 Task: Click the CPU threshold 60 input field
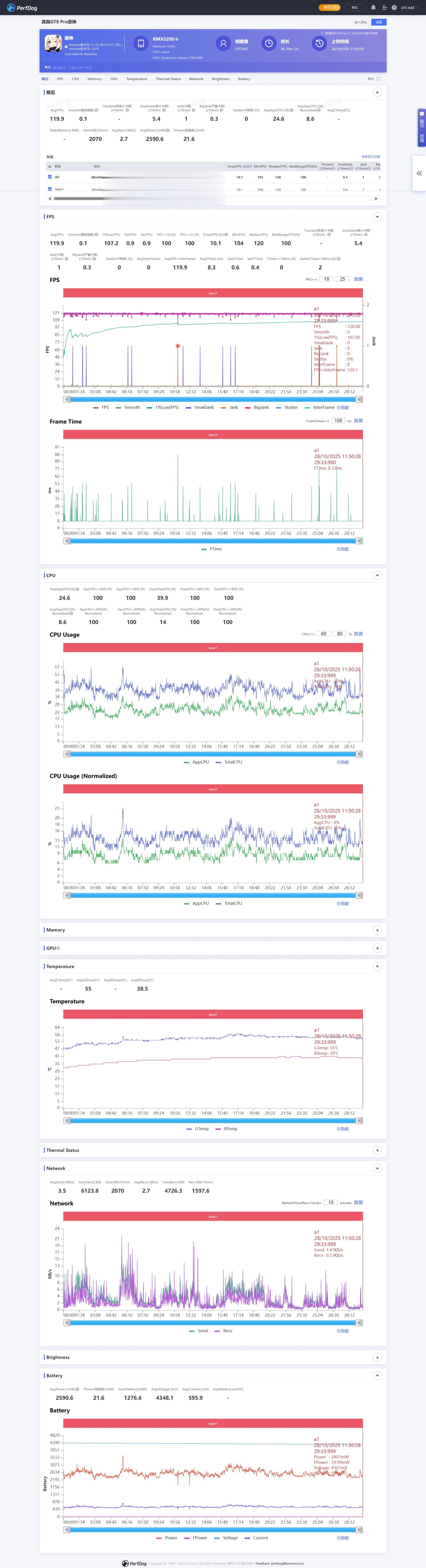(324, 634)
